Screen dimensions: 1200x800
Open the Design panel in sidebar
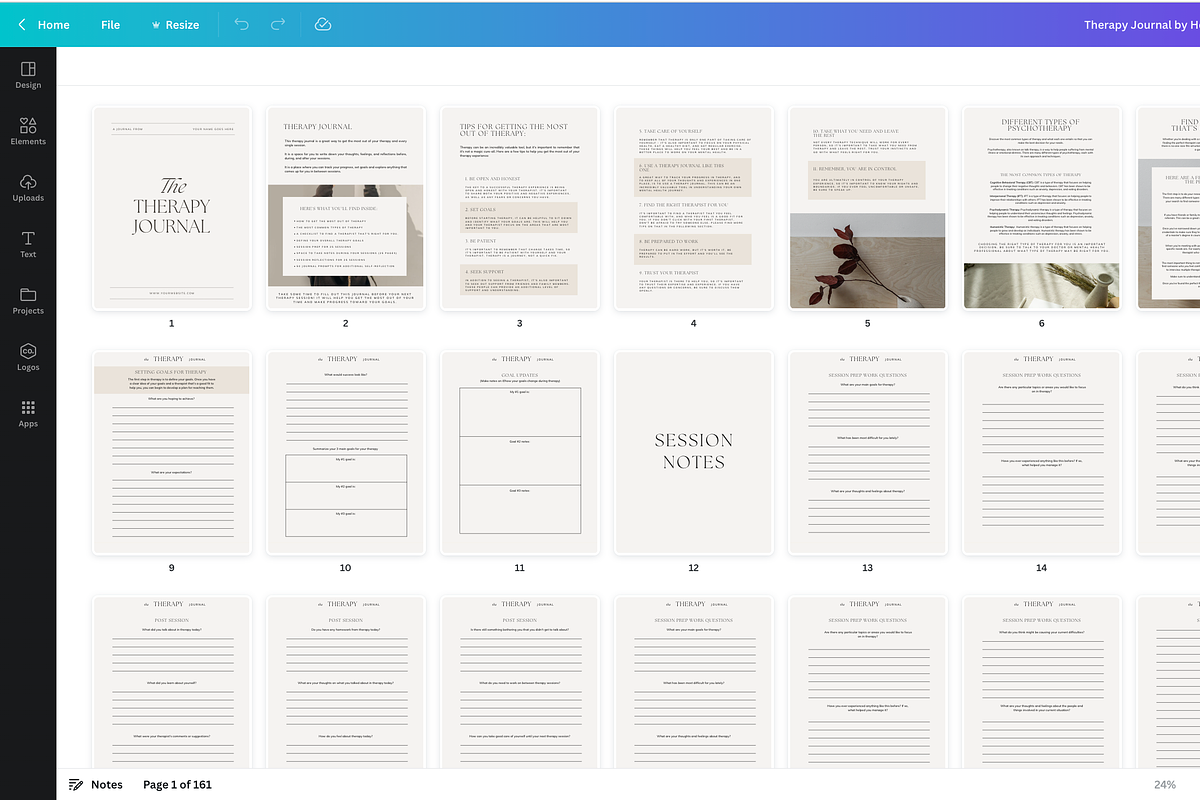[28, 75]
